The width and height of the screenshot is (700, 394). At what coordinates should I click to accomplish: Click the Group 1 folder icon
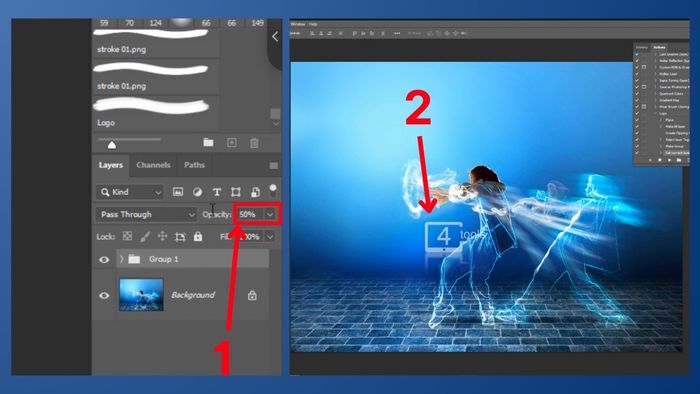pos(134,259)
